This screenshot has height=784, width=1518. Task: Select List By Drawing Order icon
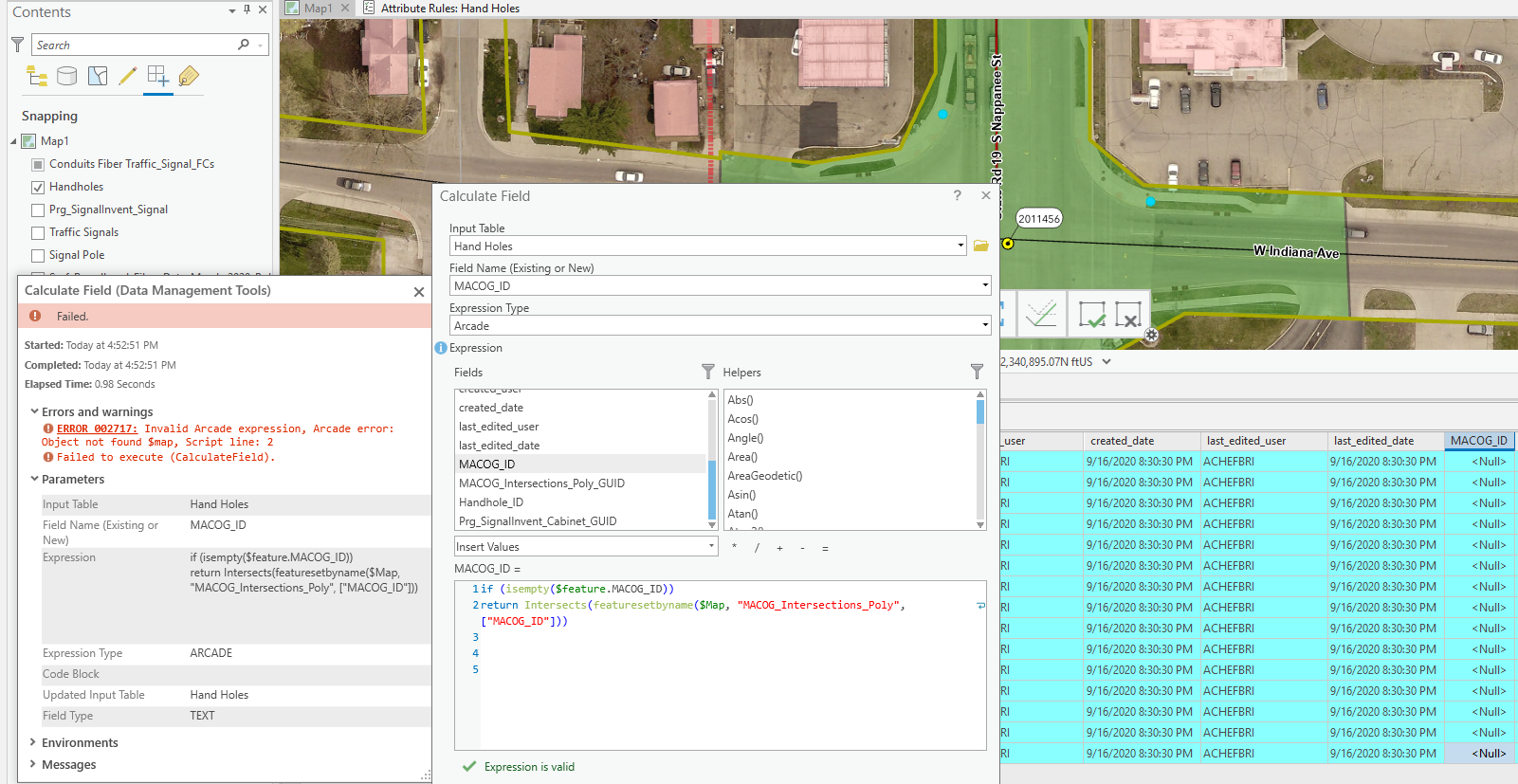click(37, 77)
